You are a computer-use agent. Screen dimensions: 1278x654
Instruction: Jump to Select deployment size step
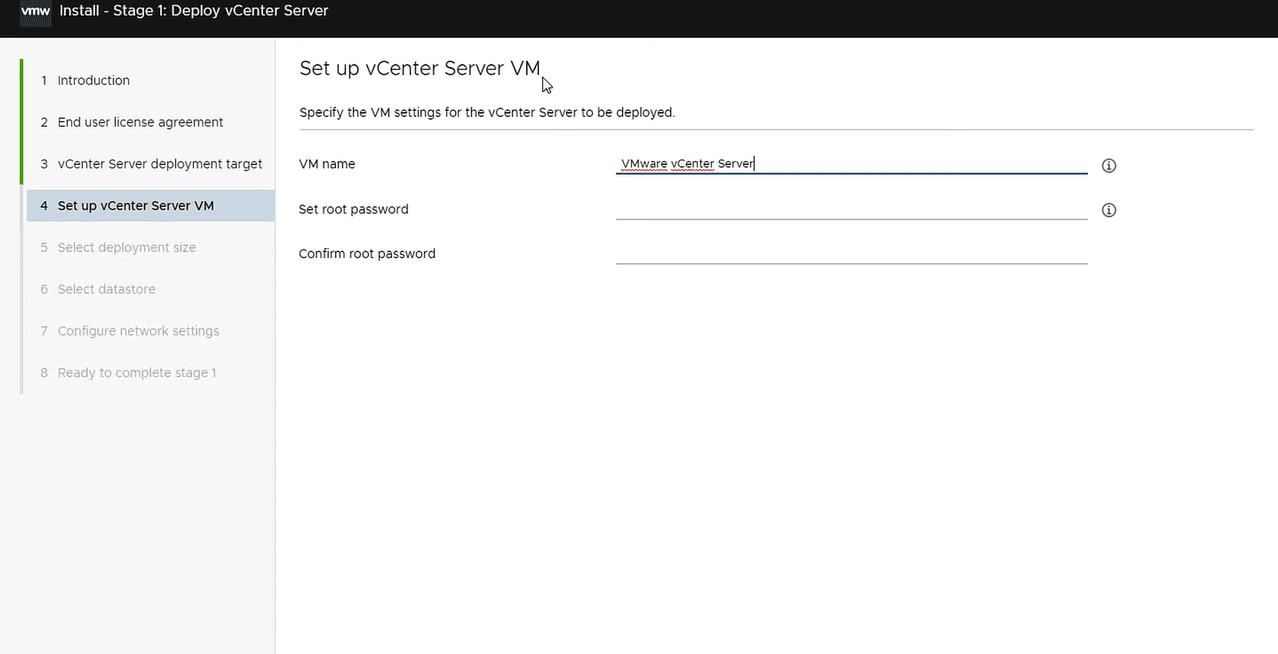(126, 248)
